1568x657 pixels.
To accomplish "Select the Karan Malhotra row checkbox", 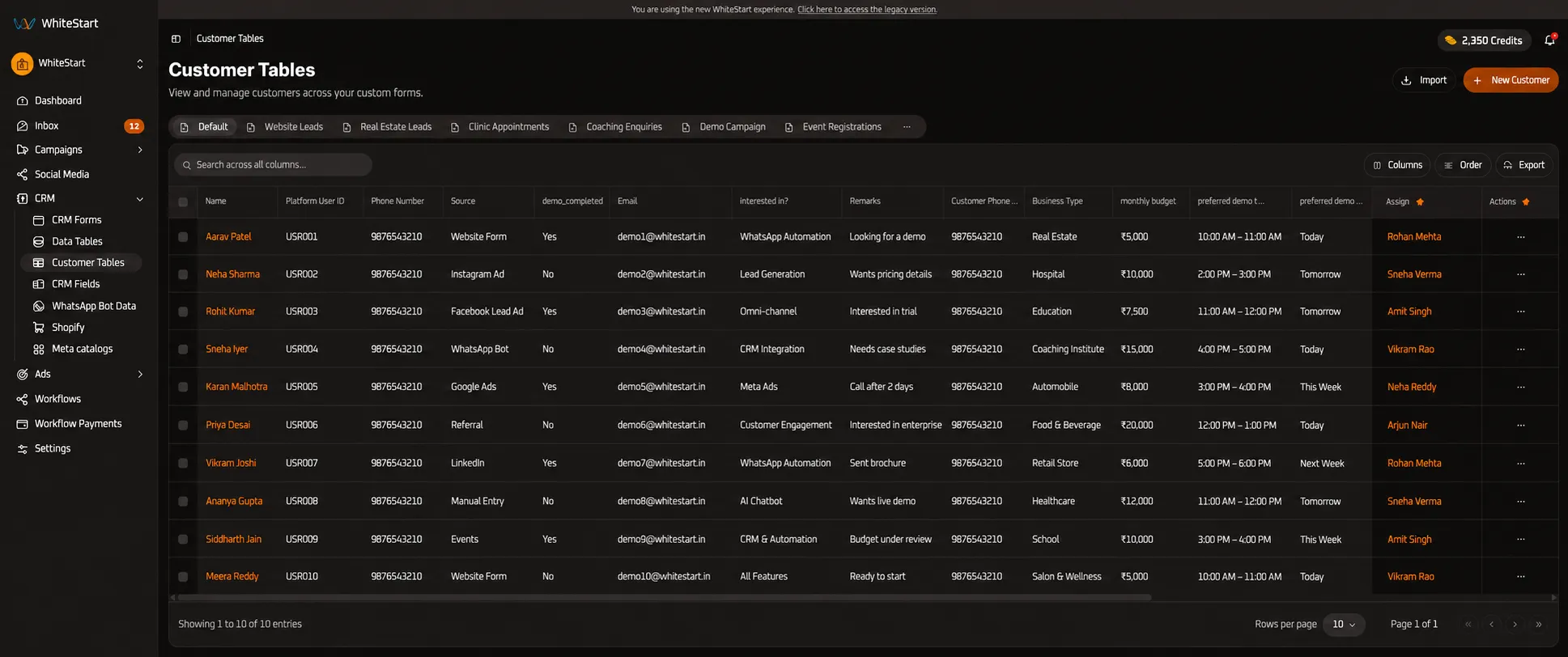I will point(183,387).
